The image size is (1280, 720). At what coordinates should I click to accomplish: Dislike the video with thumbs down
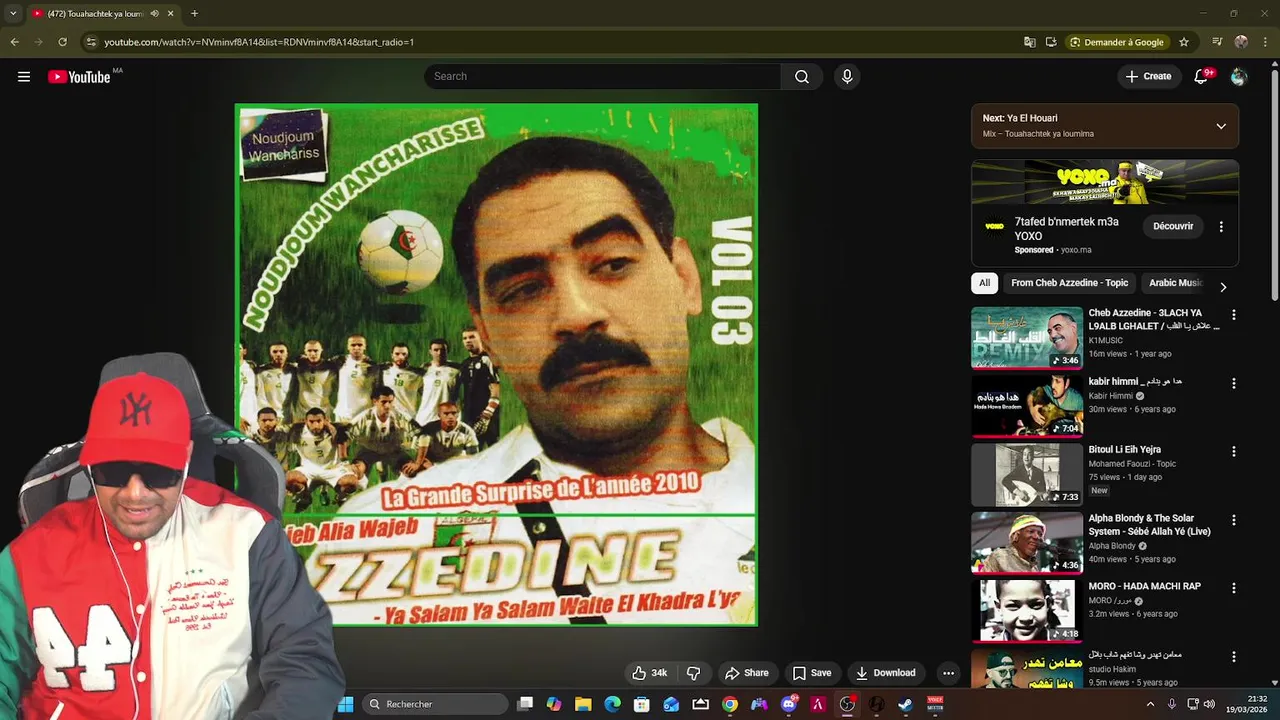click(694, 673)
